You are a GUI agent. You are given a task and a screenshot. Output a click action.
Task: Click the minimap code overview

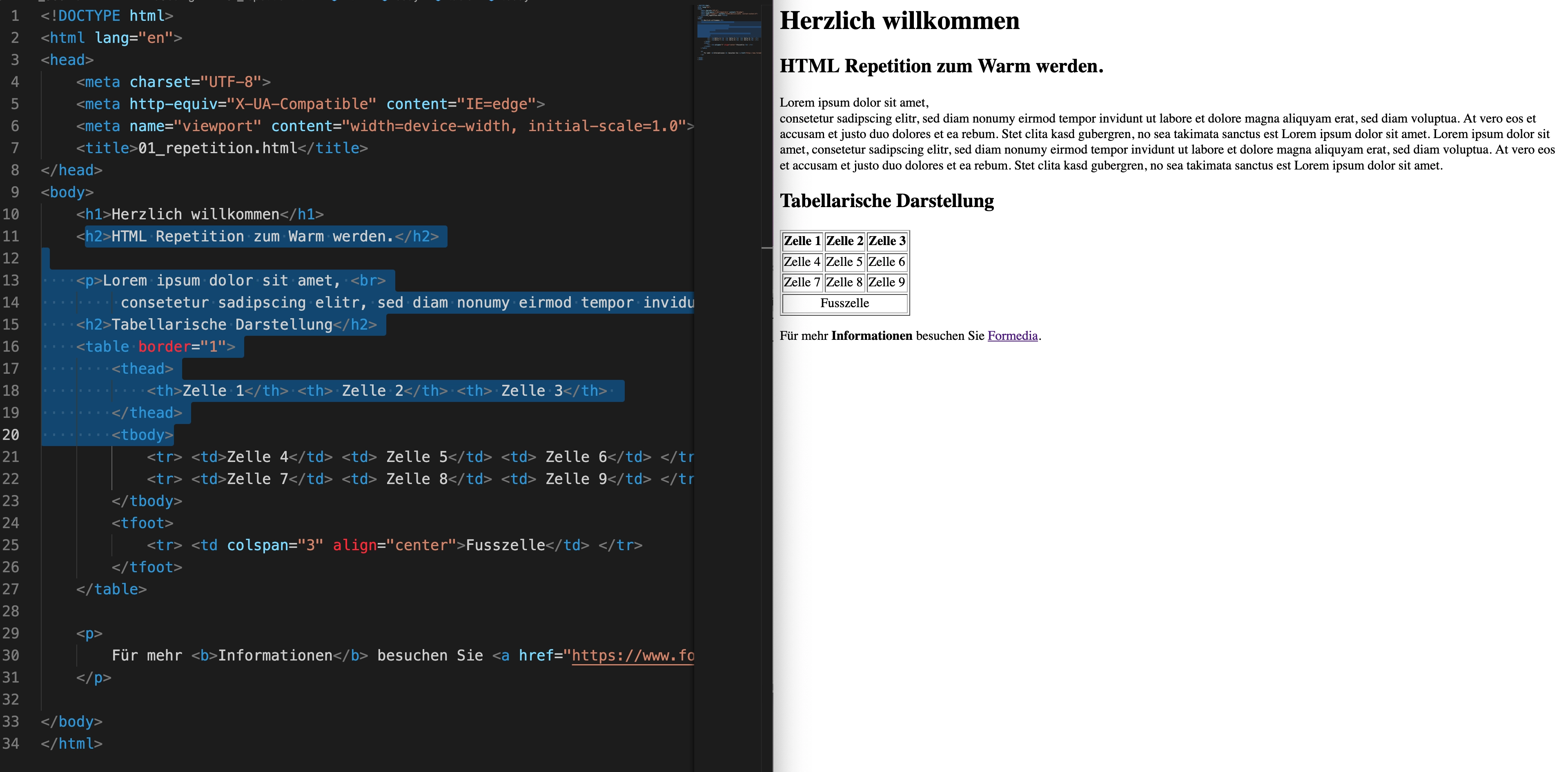728,33
